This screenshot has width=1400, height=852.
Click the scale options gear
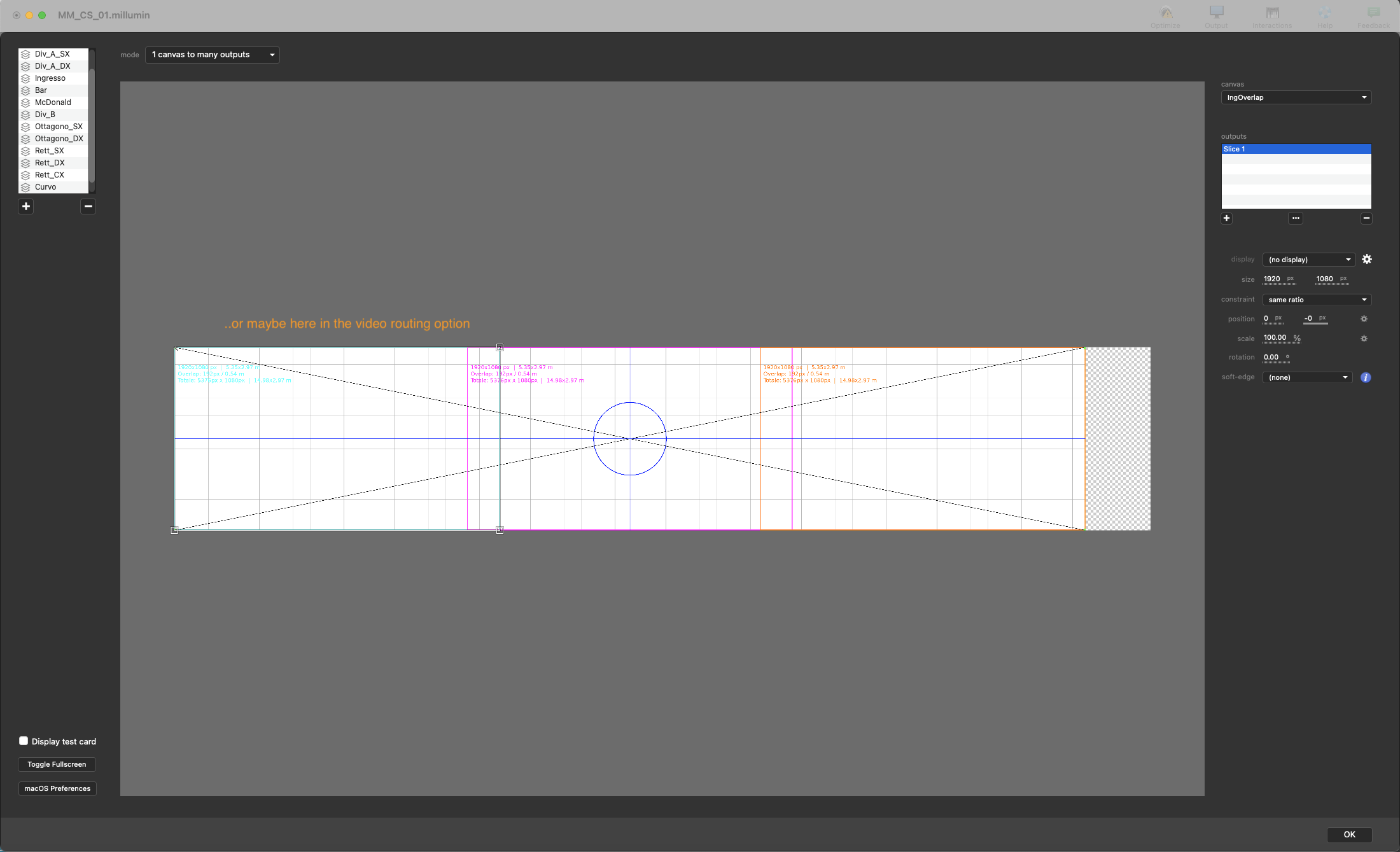[1364, 339]
